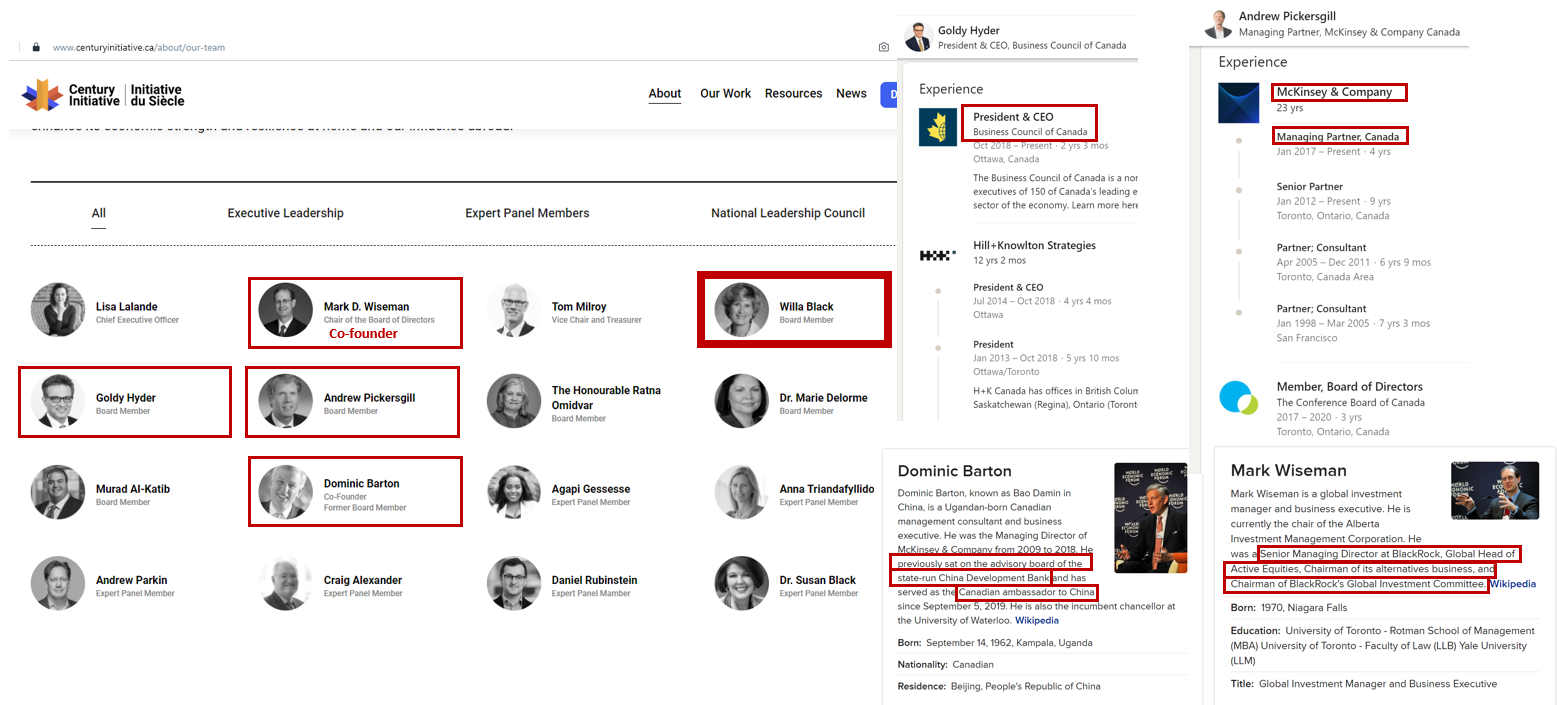Open the Agapi Gessesse name link
The height and width of the screenshot is (705, 1557).
coord(591,489)
